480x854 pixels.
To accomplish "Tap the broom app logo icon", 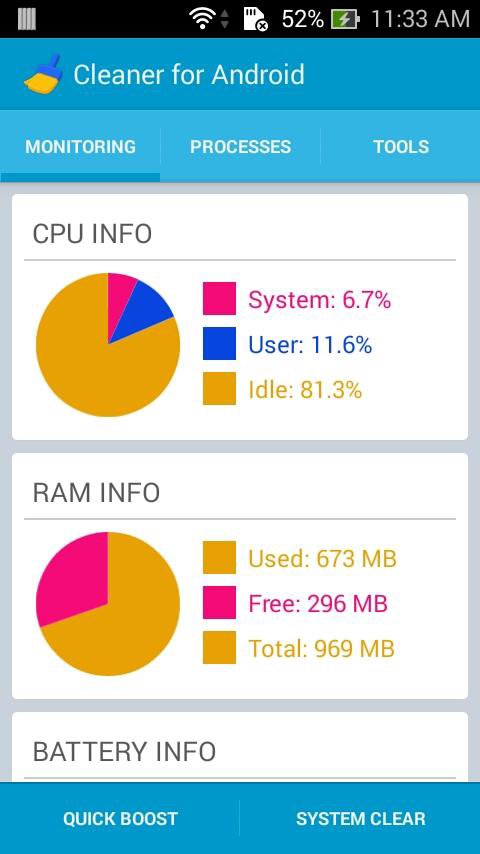I will [x=44, y=74].
